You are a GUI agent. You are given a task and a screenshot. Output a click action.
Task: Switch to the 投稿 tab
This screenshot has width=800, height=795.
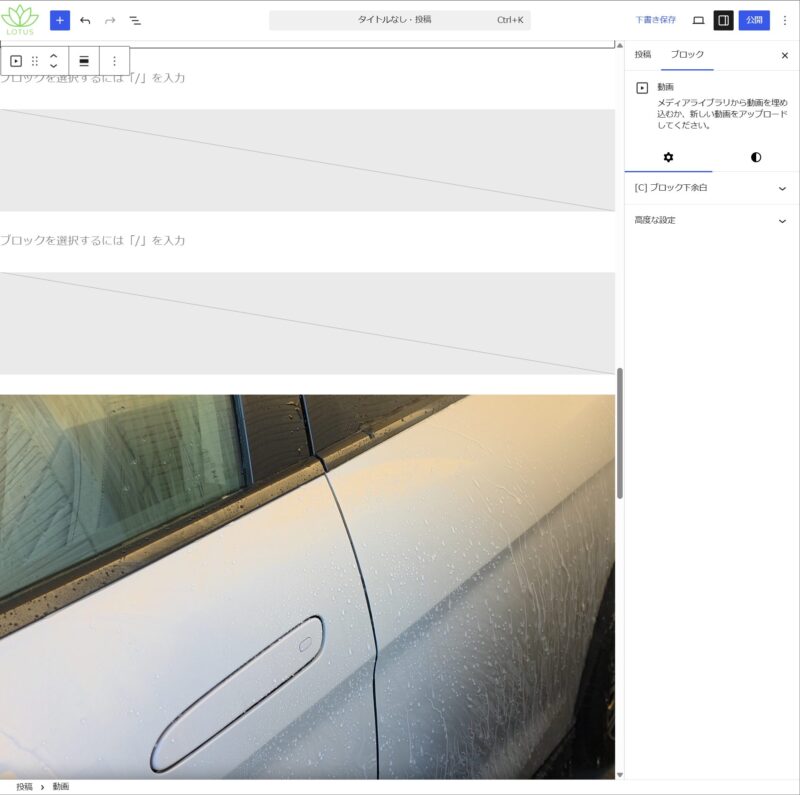pyautogui.click(x=643, y=55)
